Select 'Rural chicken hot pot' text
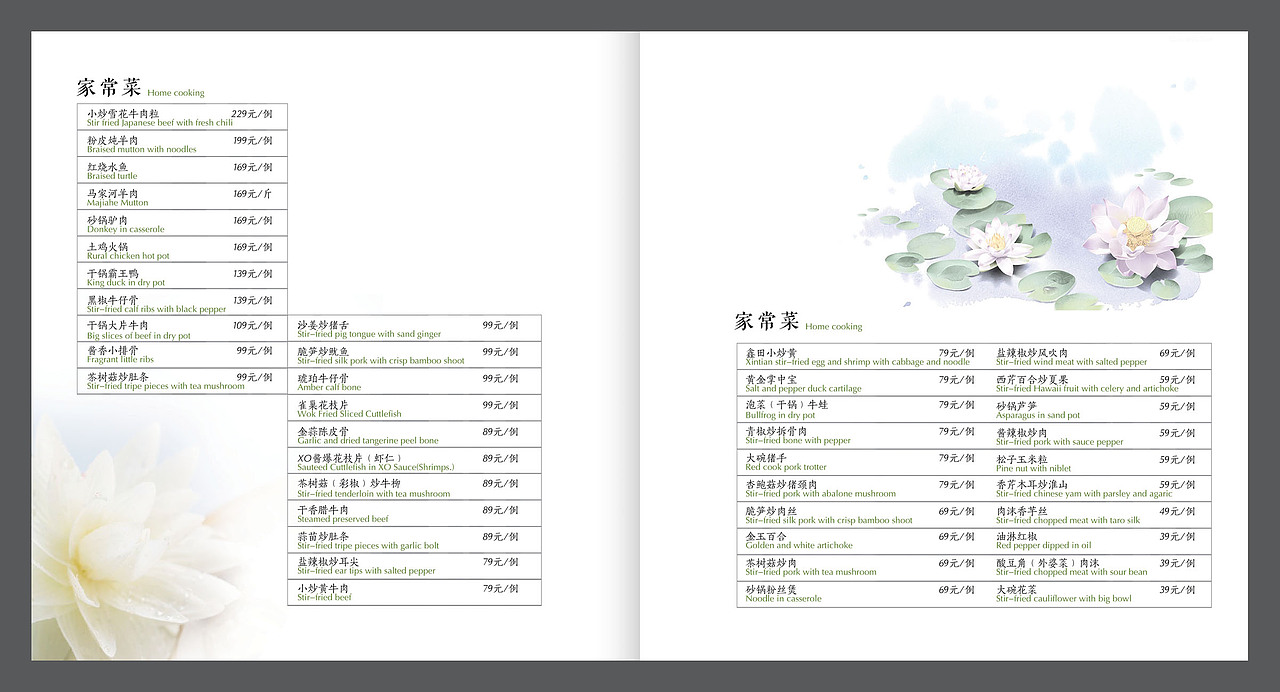Screen dimensions: 1280x692 pos(128,256)
